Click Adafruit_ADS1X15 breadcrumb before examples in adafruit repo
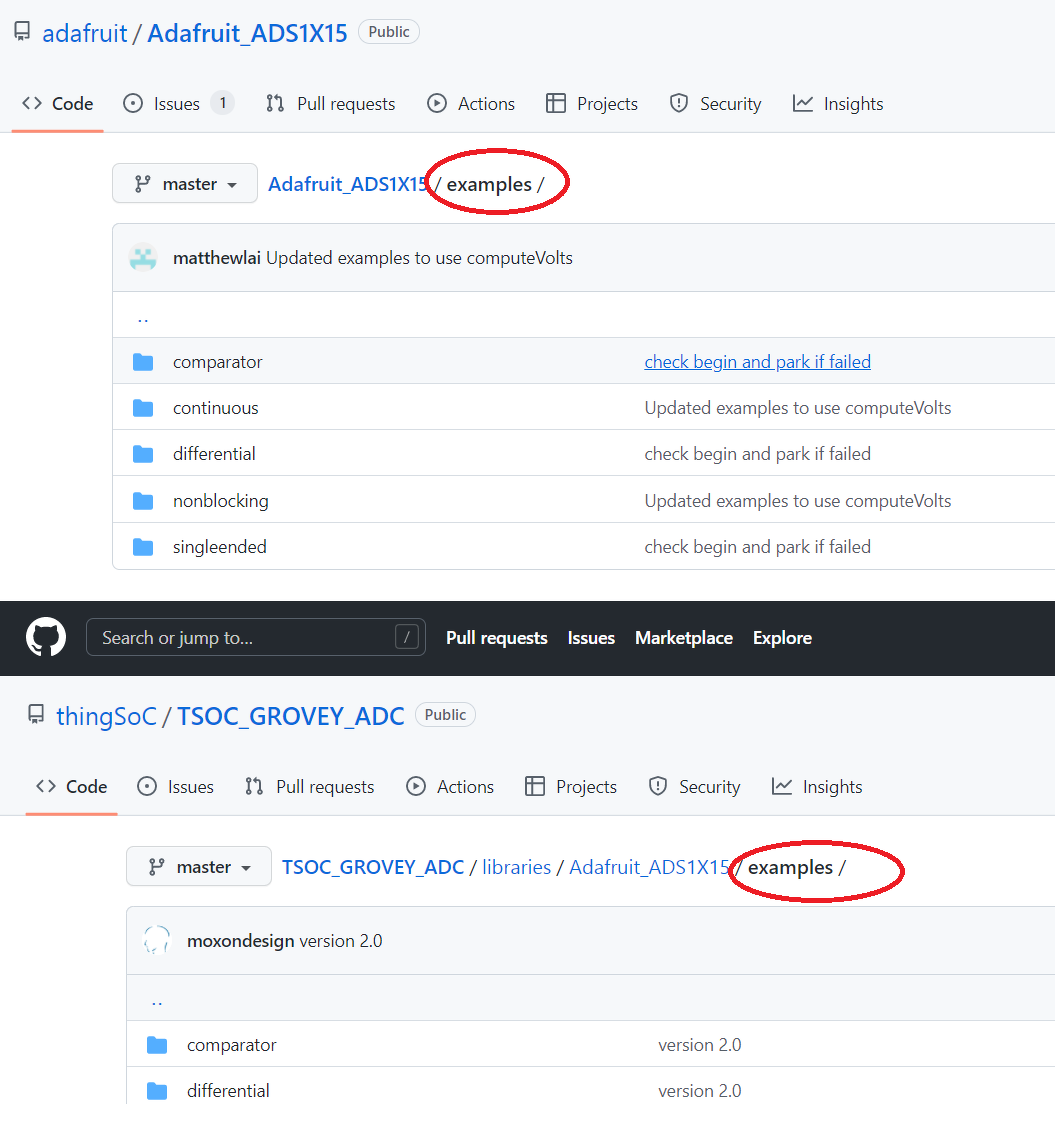 (x=348, y=184)
